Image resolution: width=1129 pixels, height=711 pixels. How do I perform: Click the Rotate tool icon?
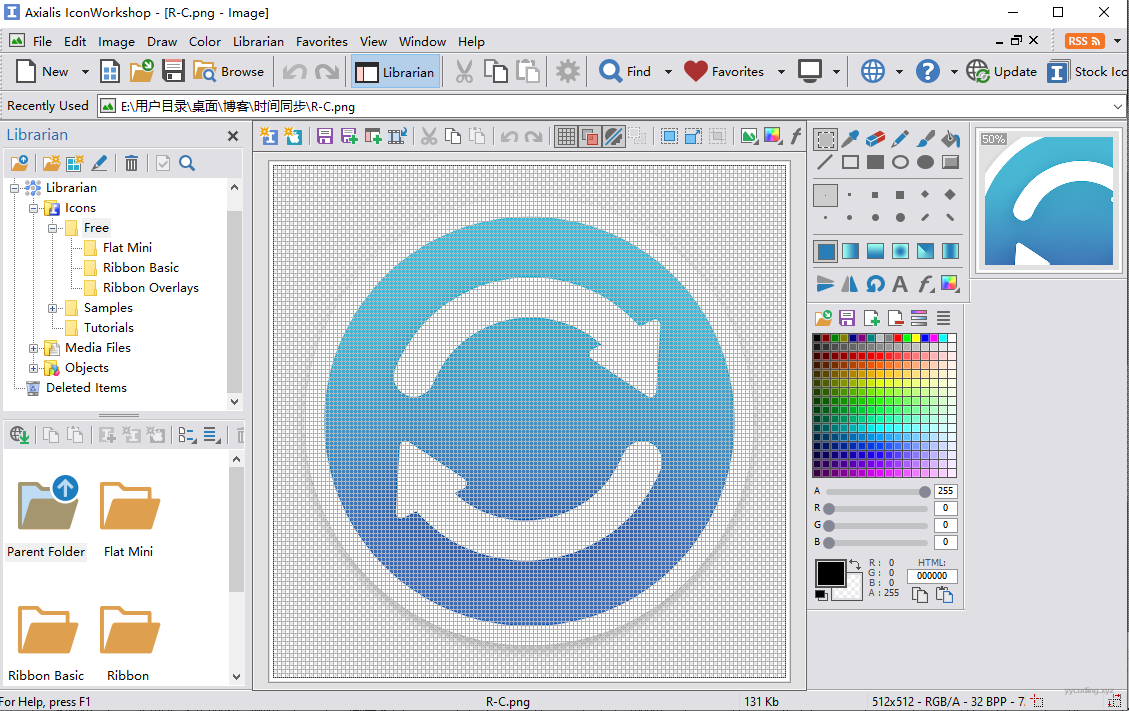(x=875, y=284)
